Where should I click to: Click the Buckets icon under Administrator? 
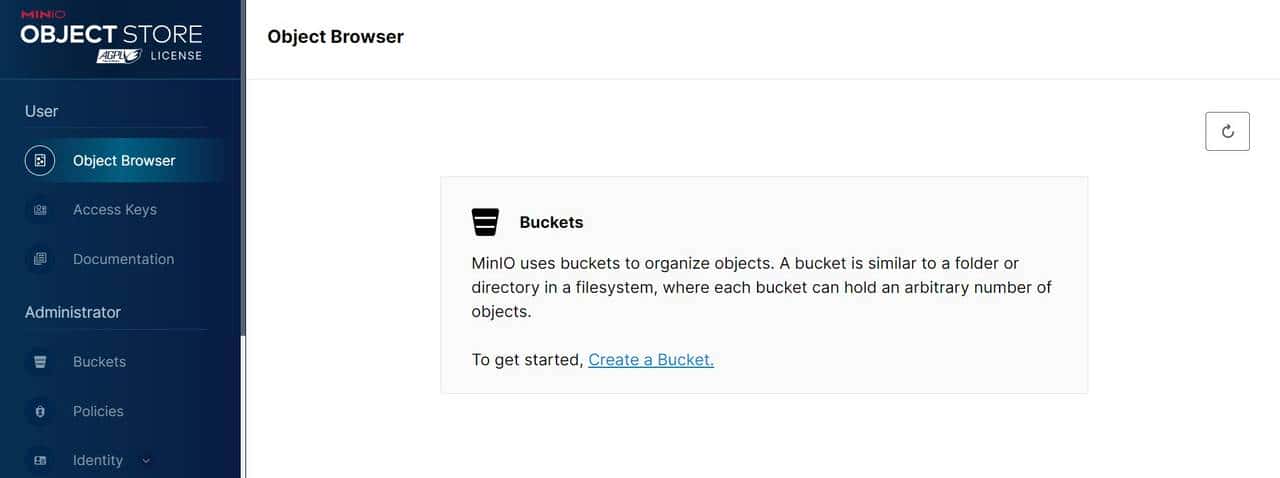click(x=40, y=362)
